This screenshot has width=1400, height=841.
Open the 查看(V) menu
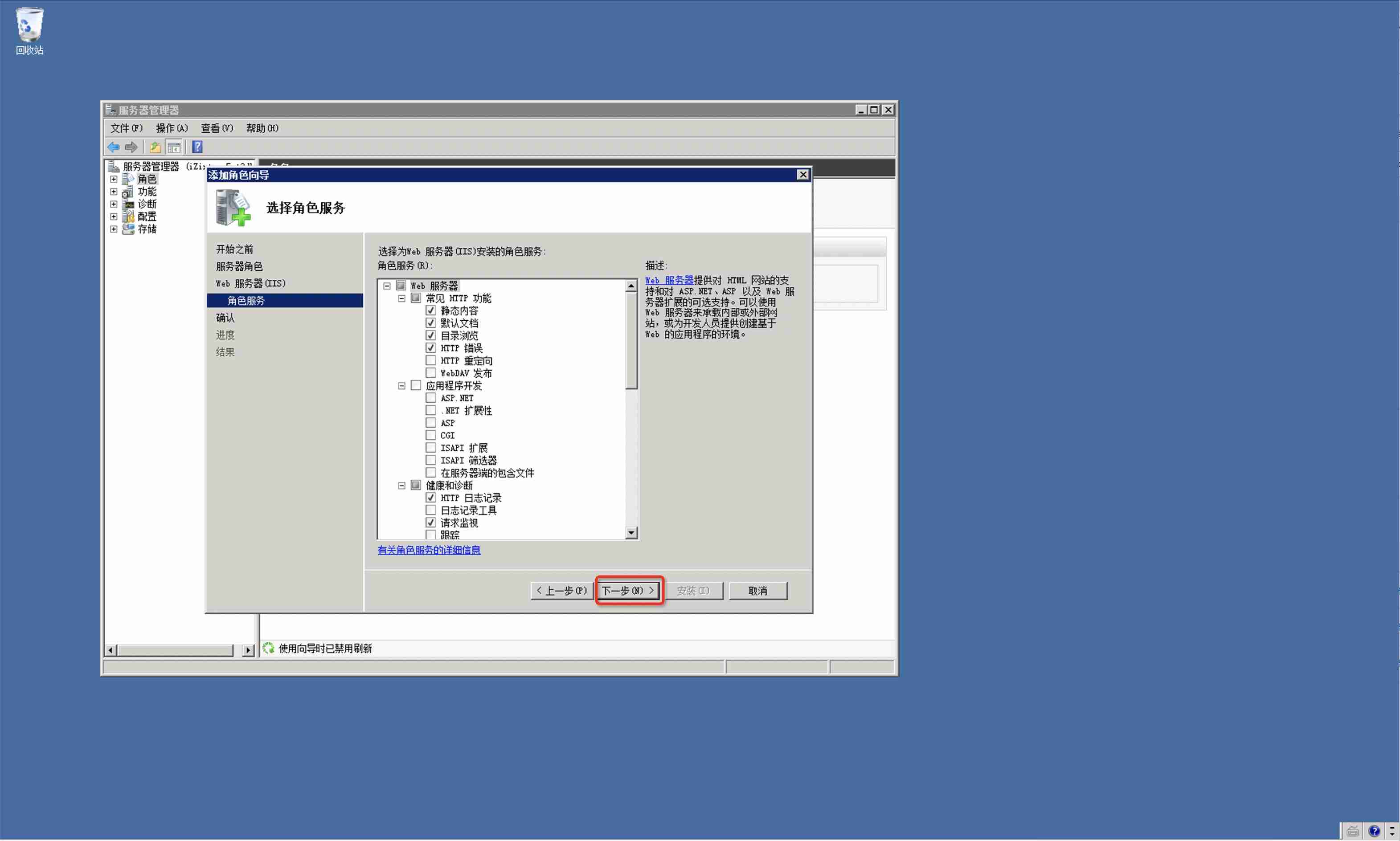pyautogui.click(x=217, y=128)
